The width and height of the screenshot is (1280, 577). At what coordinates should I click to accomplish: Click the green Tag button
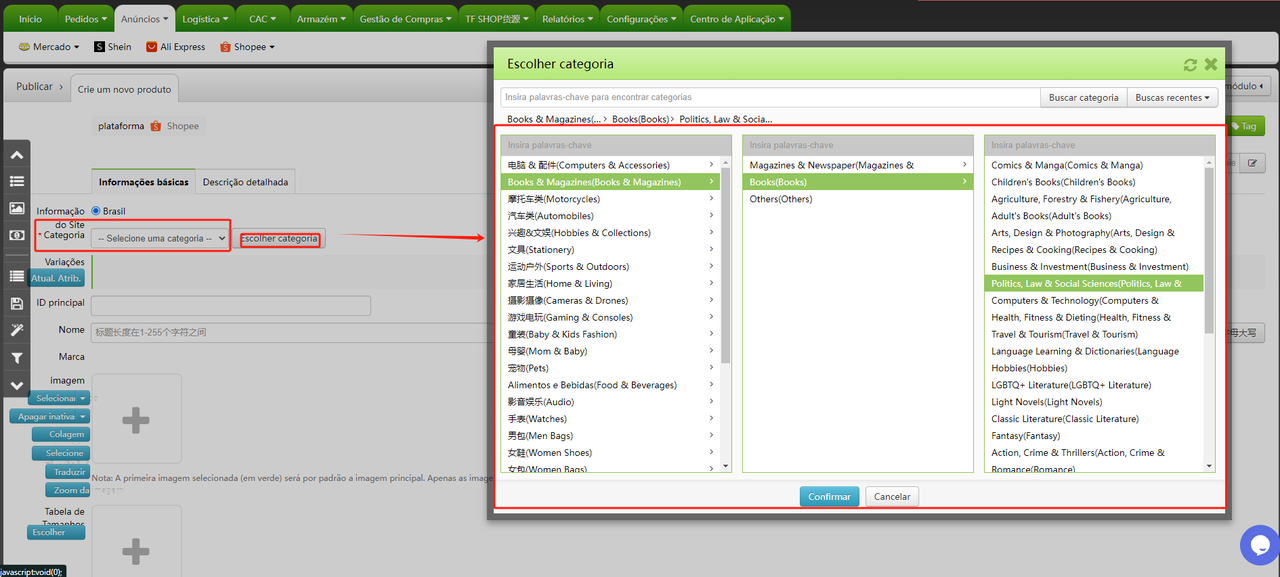tap(1246, 127)
